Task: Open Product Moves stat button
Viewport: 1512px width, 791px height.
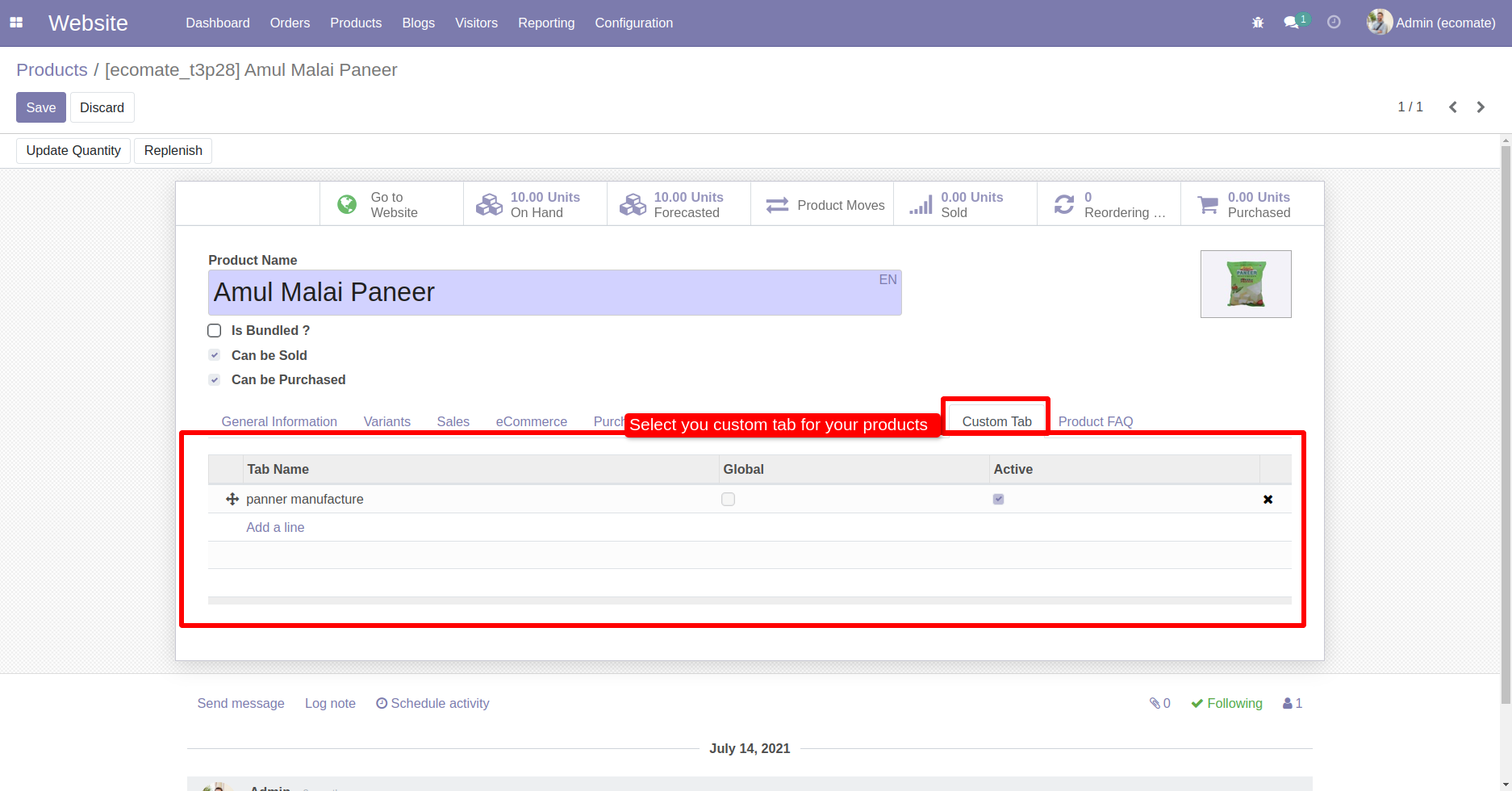Action: point(822,204)
